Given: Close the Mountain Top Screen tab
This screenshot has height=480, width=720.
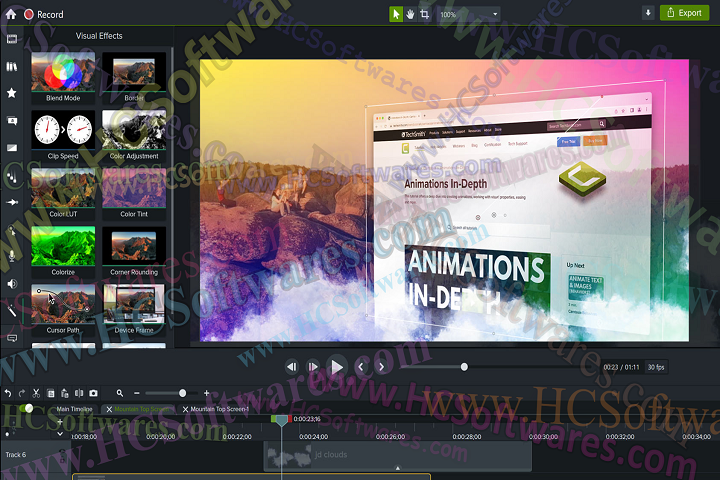Looking at the screenshot, I should [109, 409].
